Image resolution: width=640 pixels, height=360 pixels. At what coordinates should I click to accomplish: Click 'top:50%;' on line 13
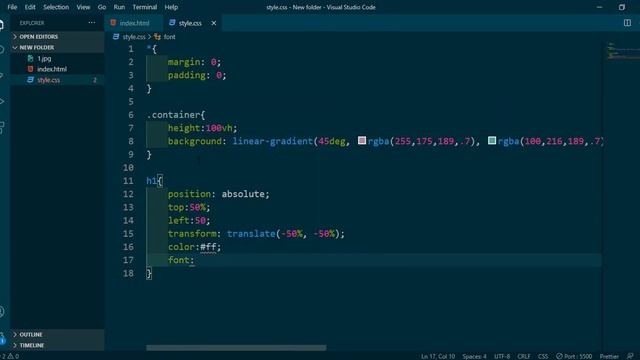pyautogui.click(x=189, y=207)
